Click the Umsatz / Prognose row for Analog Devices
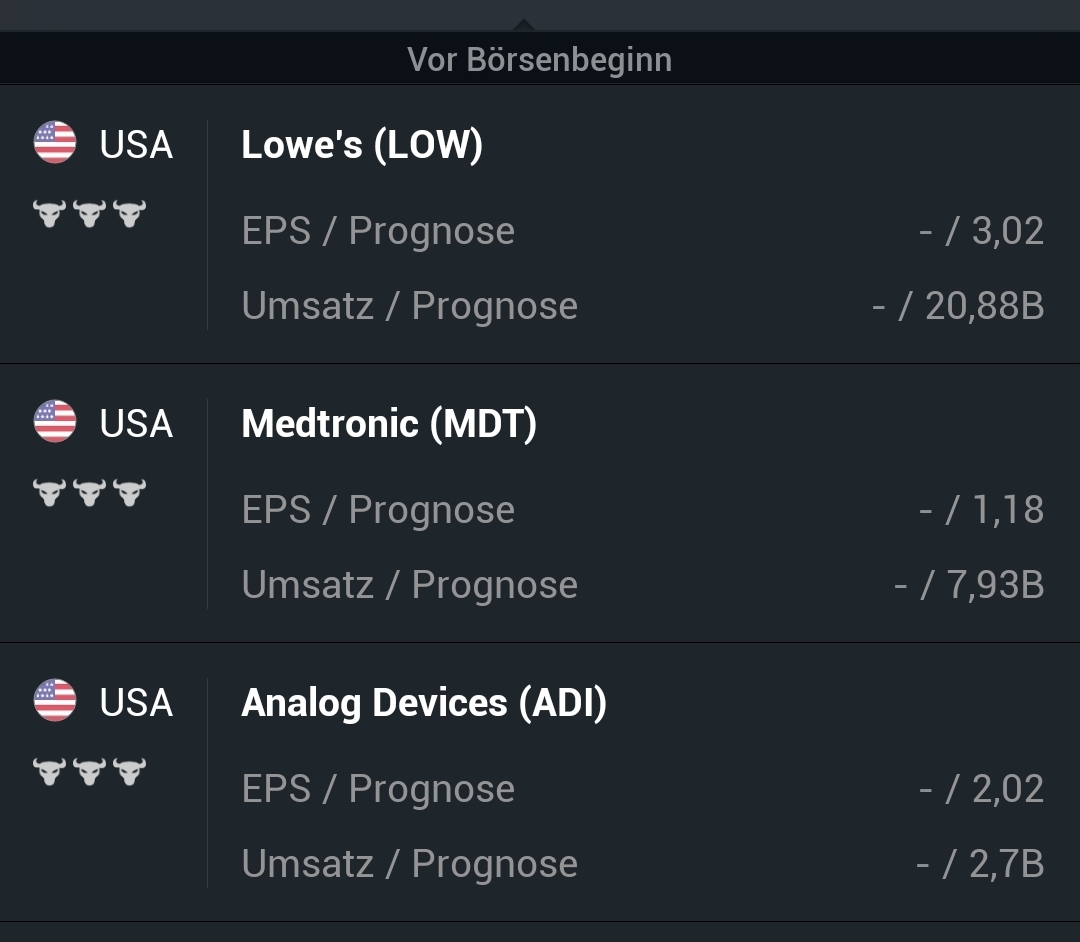1080x942 pixels. (x=409, y=863)
